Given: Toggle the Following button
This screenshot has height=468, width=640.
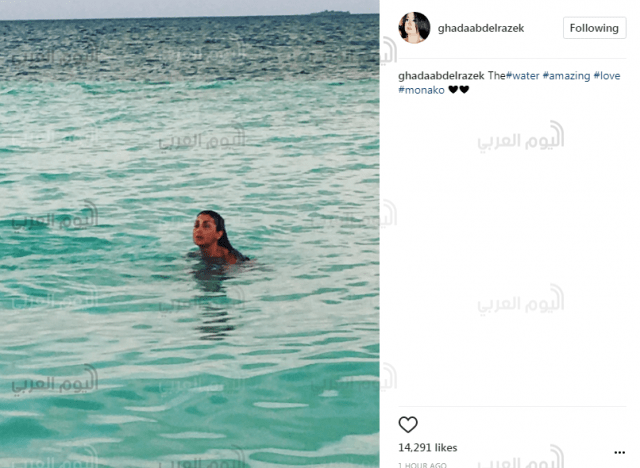Looking at the screenshot, I should (594, 28).
